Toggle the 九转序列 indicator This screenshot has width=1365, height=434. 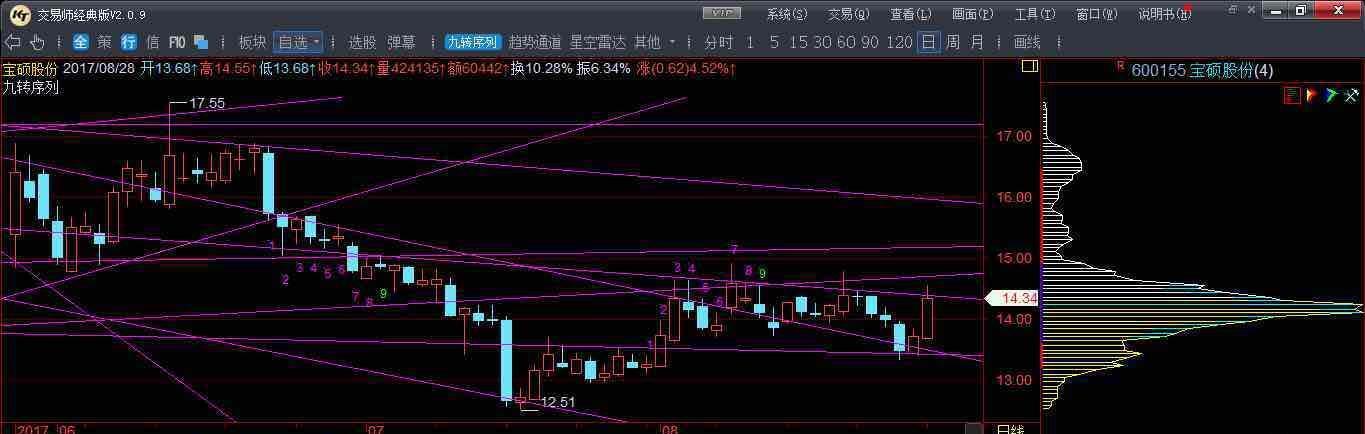point(472,43)
